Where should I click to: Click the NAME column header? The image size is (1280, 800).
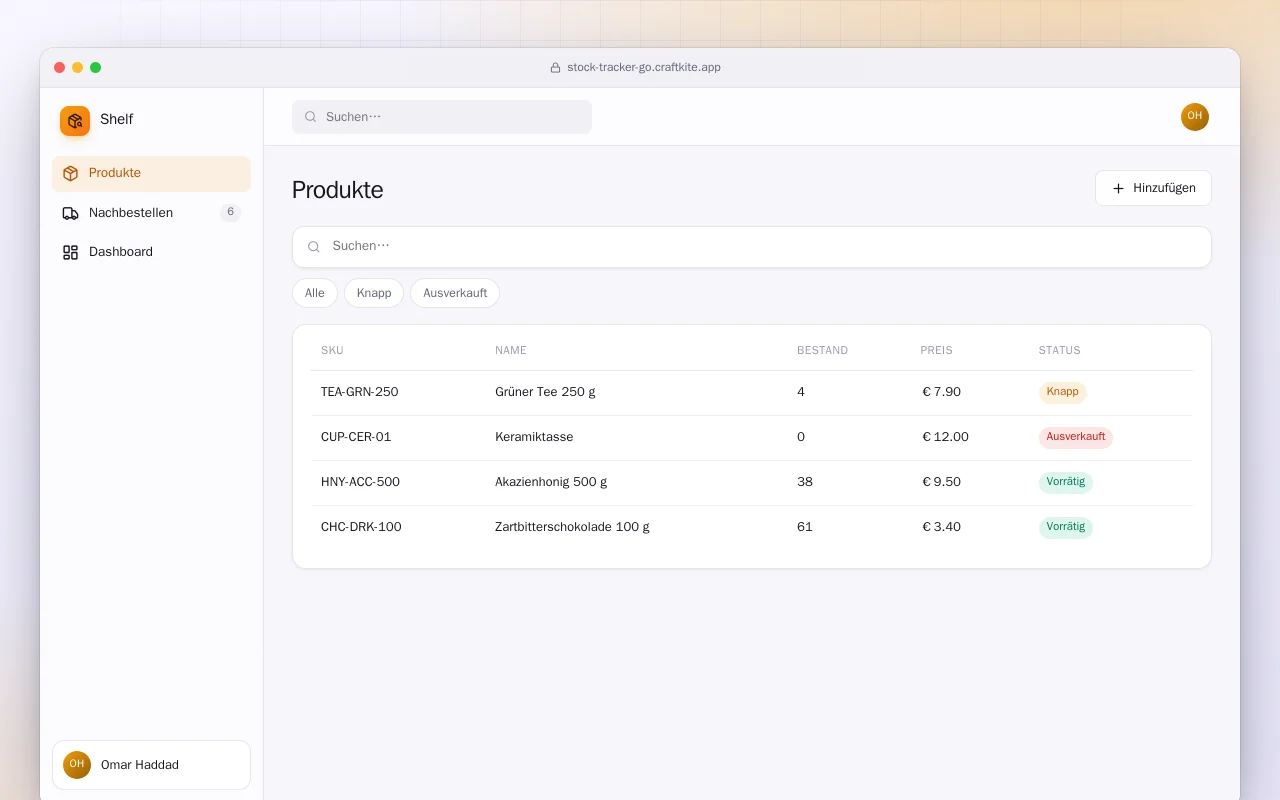(511, 351)
